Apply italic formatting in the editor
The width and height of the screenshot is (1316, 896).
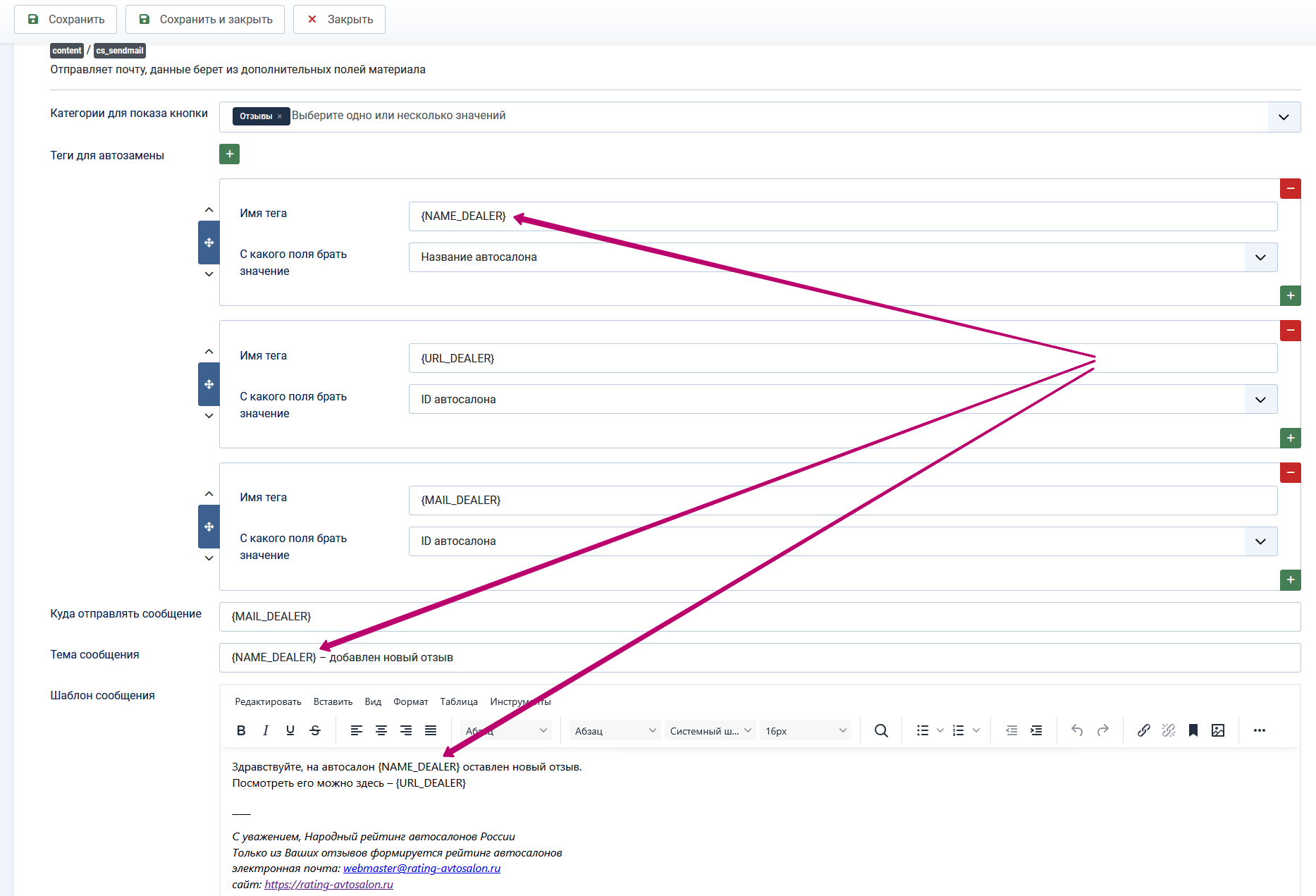(266, 730)
